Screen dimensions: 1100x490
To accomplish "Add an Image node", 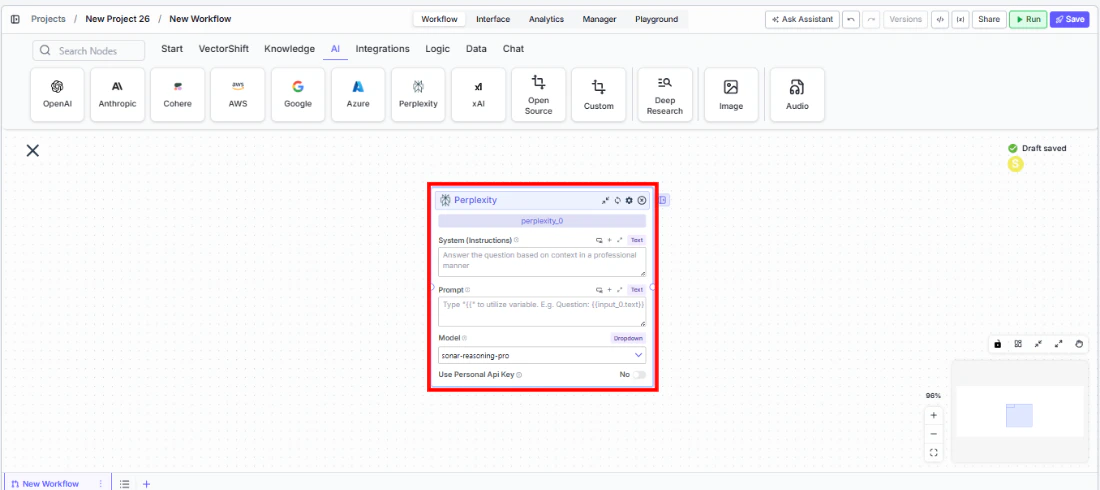I will (731, 95).
